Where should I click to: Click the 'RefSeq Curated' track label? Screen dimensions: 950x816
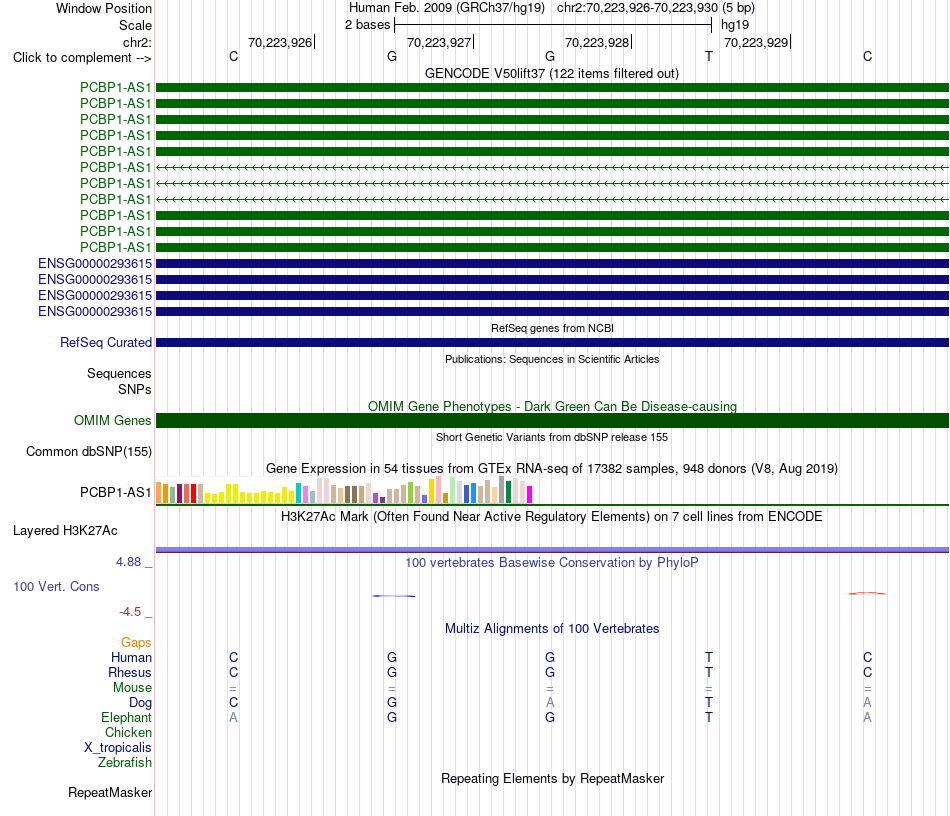point(106,342)
